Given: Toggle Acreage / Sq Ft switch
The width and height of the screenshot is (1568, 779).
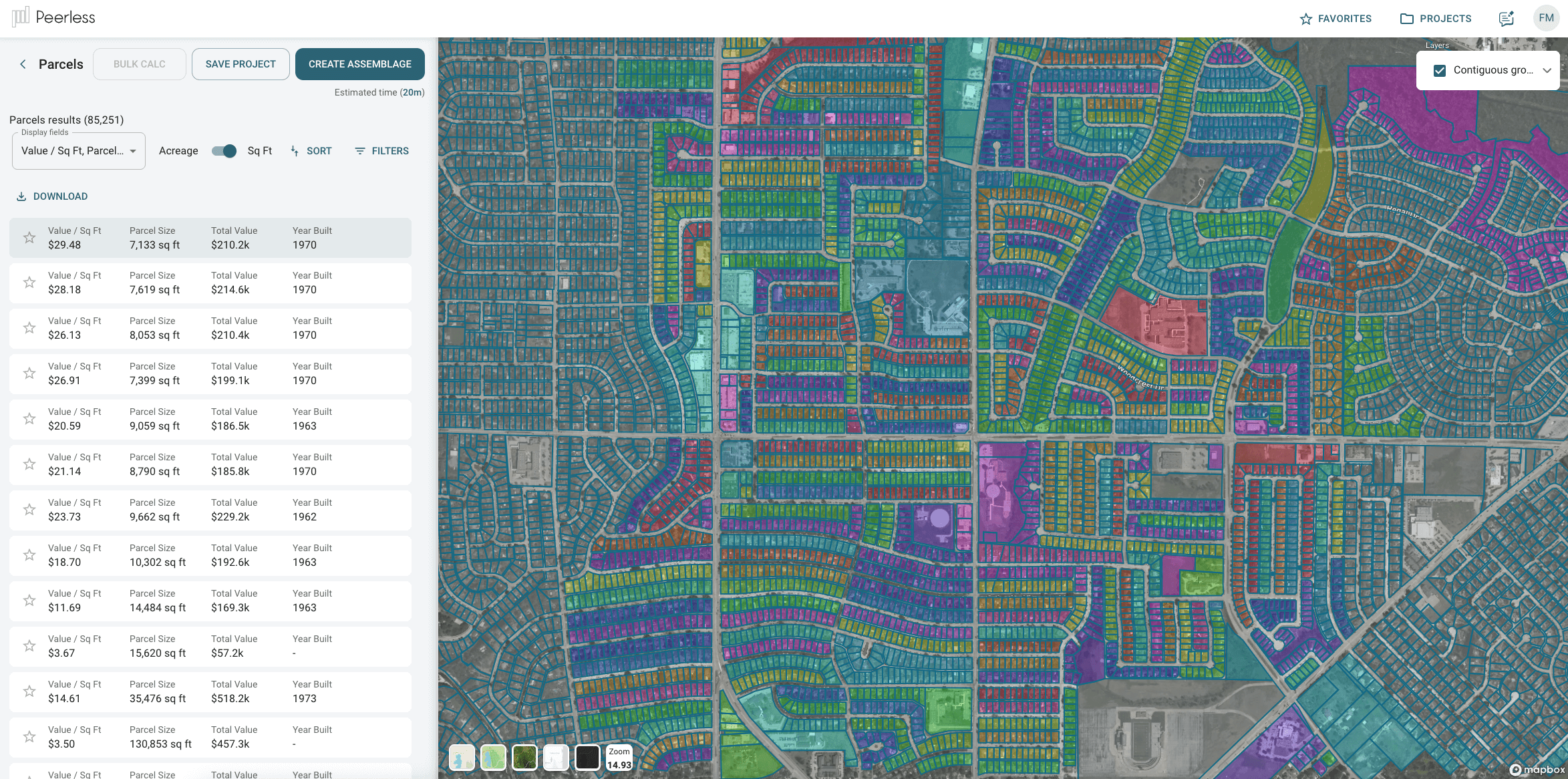Looking at the screenshot, I should click(224, 151).
